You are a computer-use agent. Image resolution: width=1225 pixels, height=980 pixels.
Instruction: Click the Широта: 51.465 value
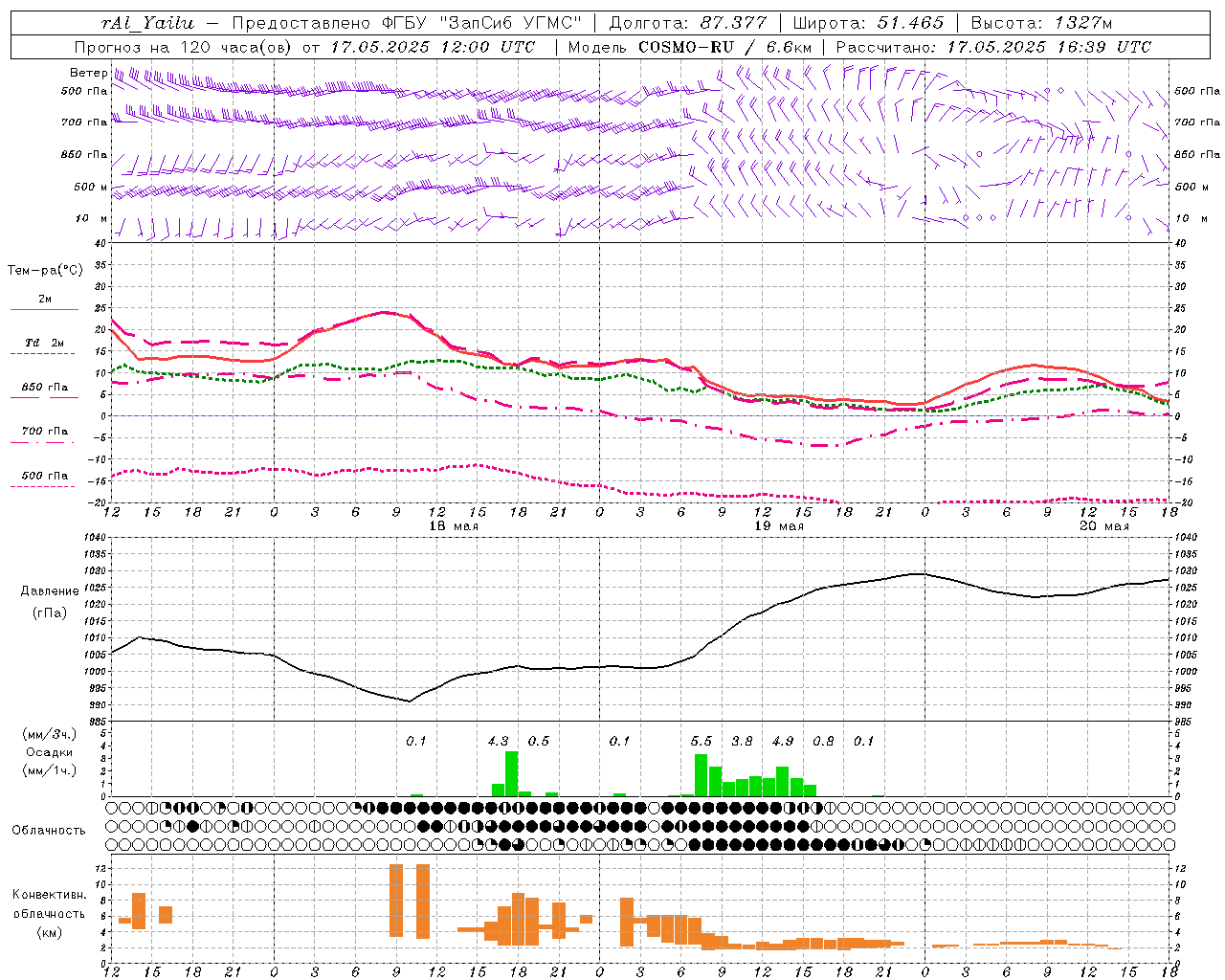(868, 23)
